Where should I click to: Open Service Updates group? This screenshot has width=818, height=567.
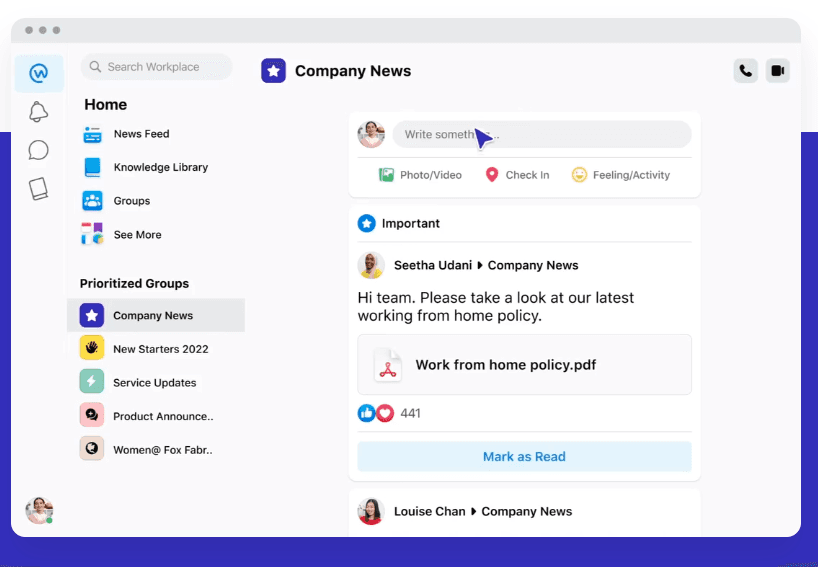click(x=155, y=383)
